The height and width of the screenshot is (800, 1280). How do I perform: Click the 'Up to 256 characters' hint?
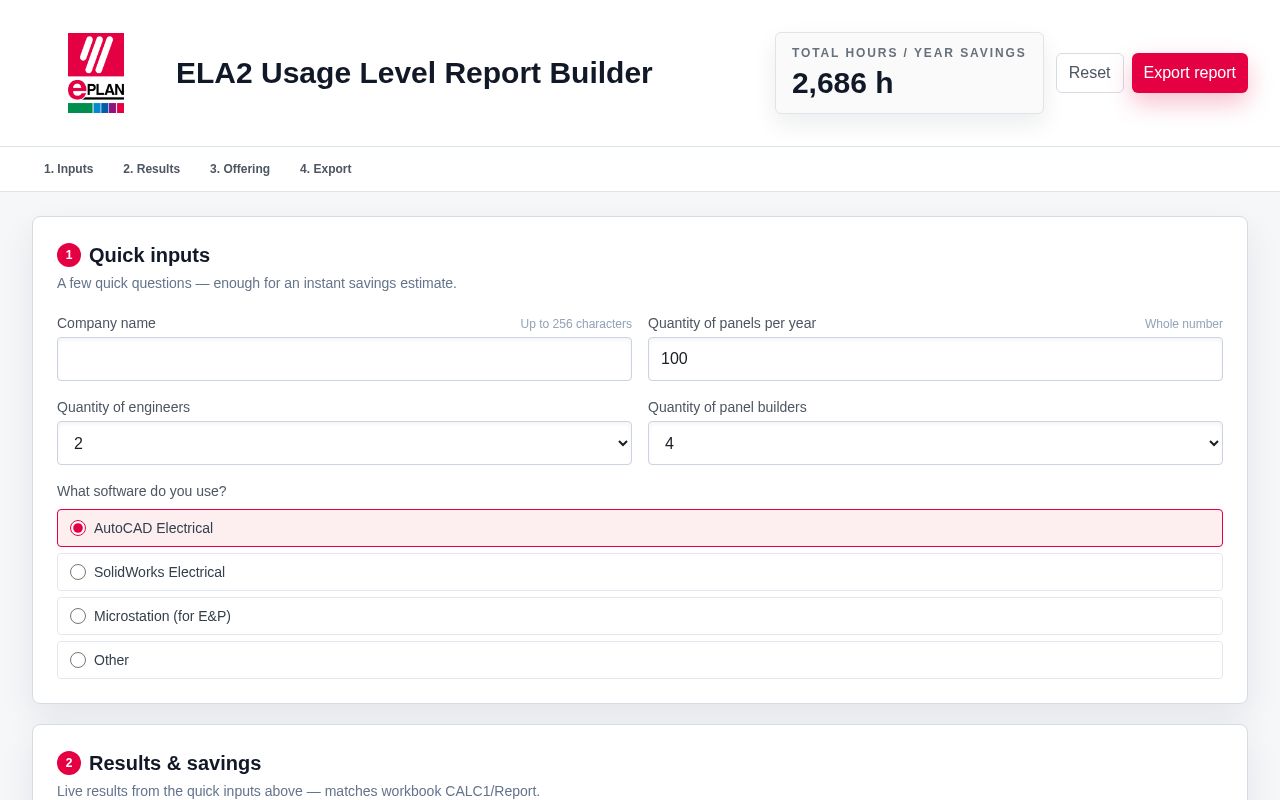(x=576, y=324)
